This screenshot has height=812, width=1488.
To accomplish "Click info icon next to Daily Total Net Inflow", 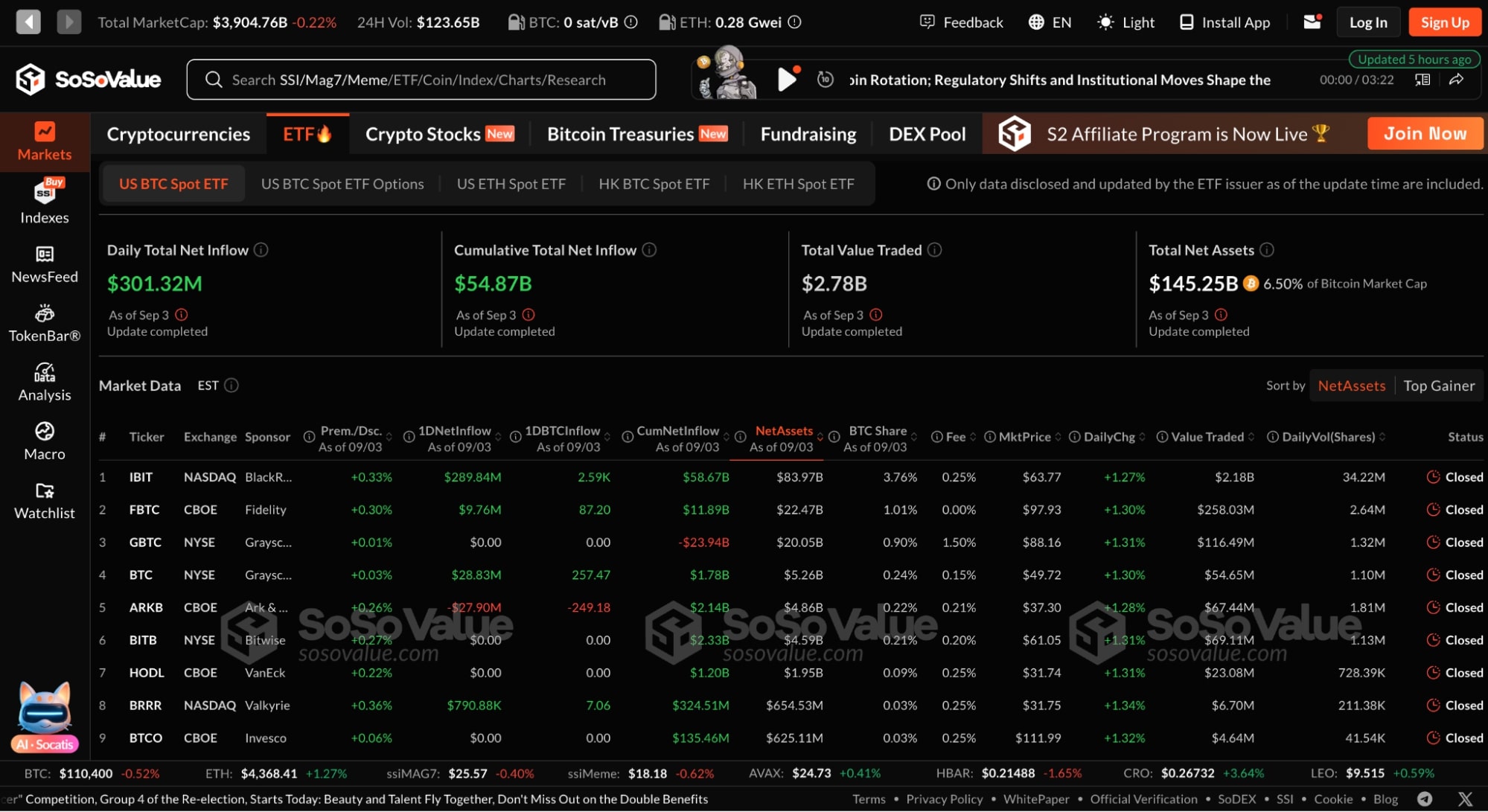I will [261, 250].
